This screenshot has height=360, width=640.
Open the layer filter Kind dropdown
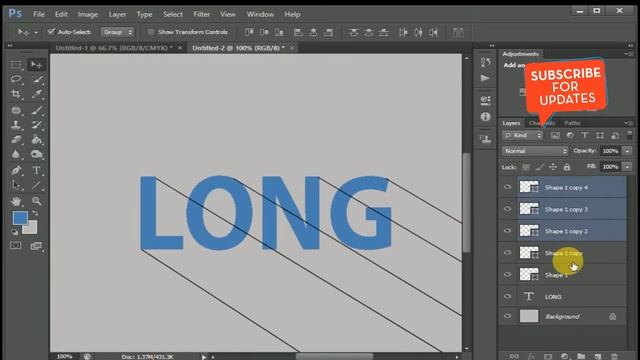coord(522,135)
